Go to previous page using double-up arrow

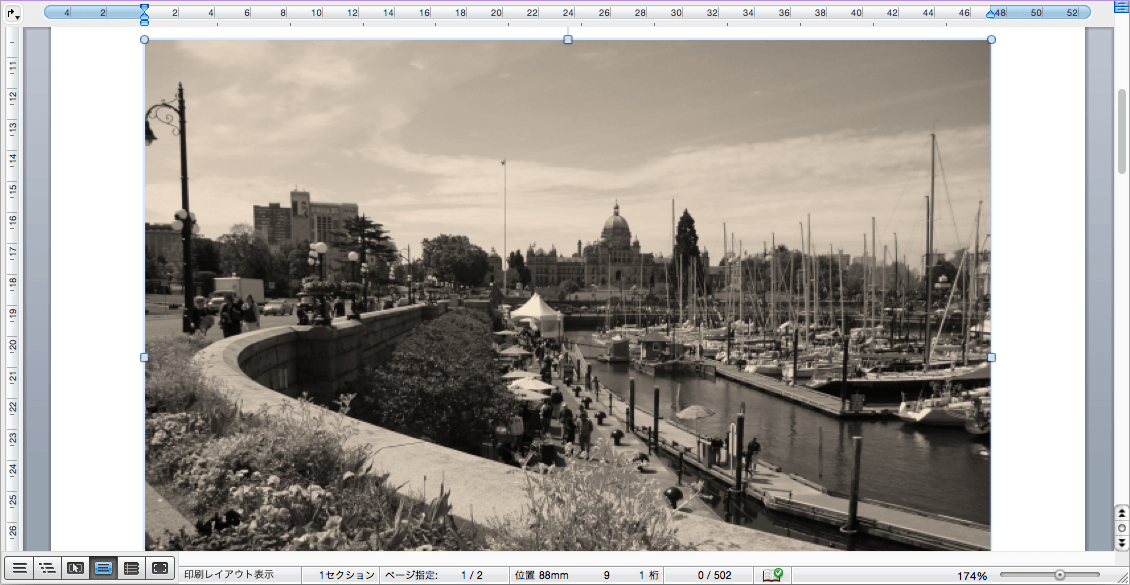pos(1121,513)
